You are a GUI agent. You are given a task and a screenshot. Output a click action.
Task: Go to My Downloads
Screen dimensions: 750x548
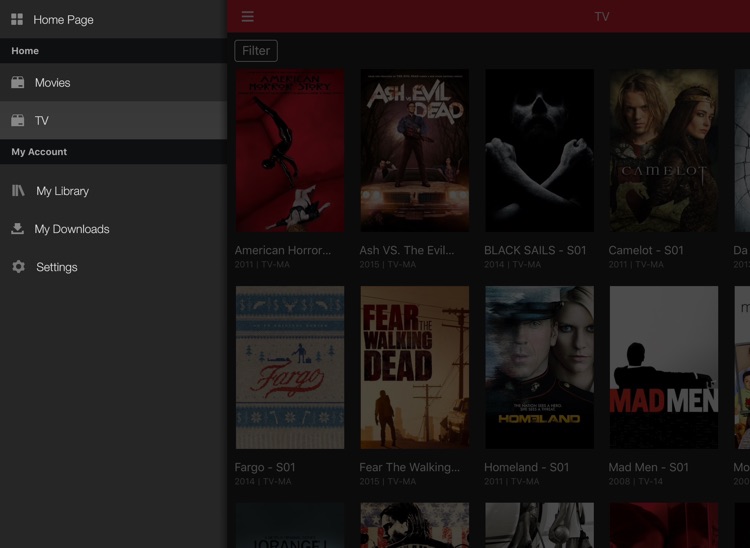(x=113, y=229)
